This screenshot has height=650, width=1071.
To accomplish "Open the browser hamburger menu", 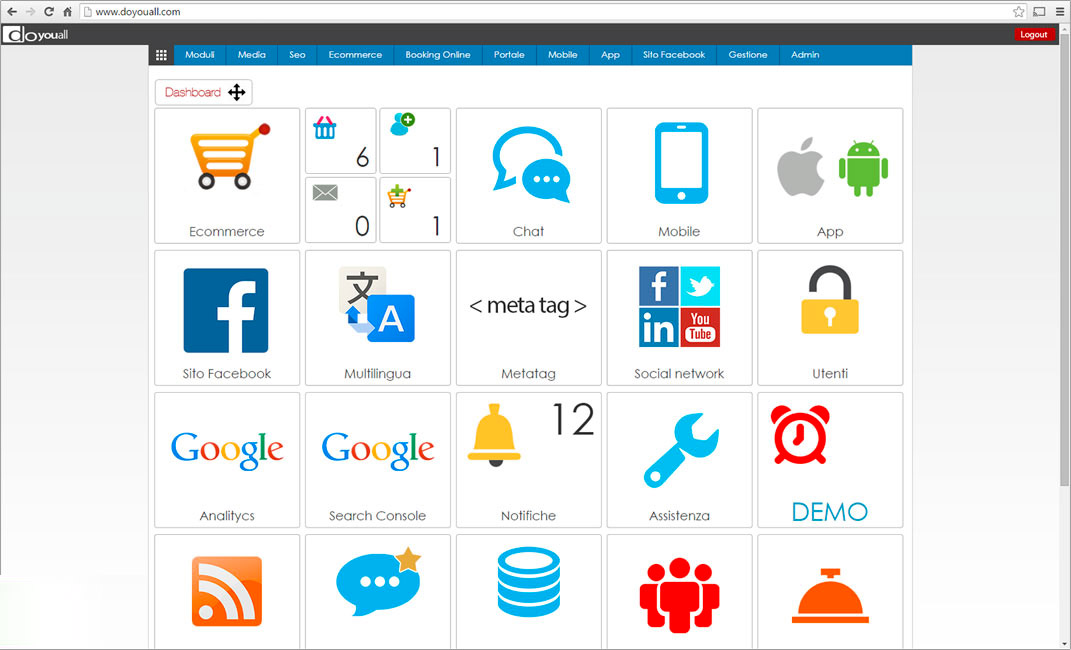I will tap(1059, 12).
